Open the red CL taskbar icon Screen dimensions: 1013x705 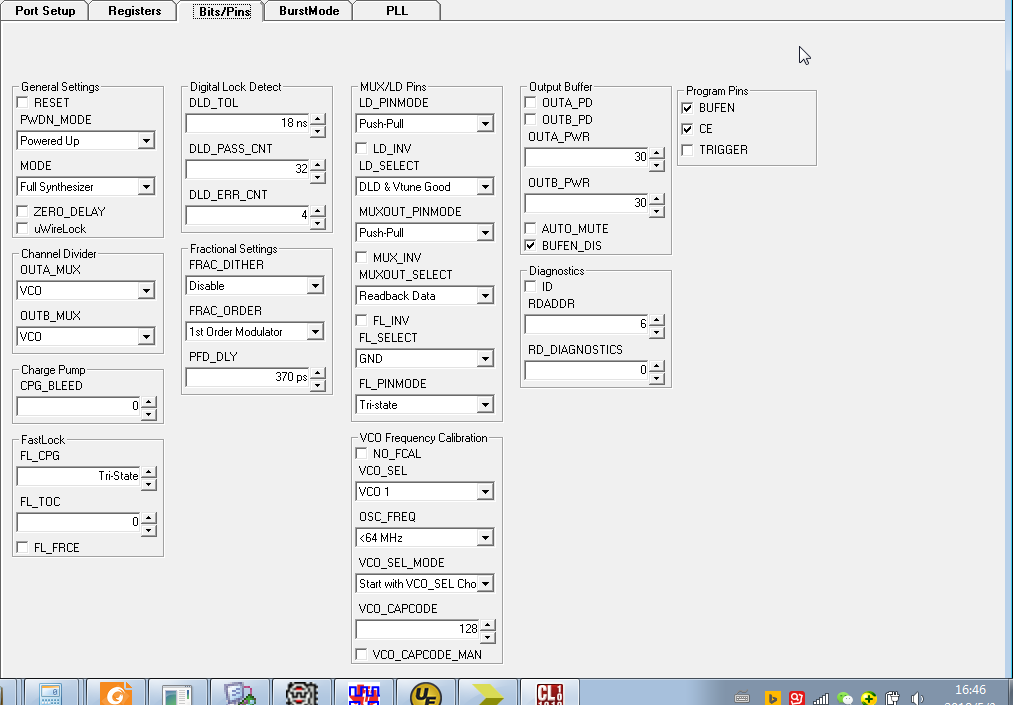[550, 693]
